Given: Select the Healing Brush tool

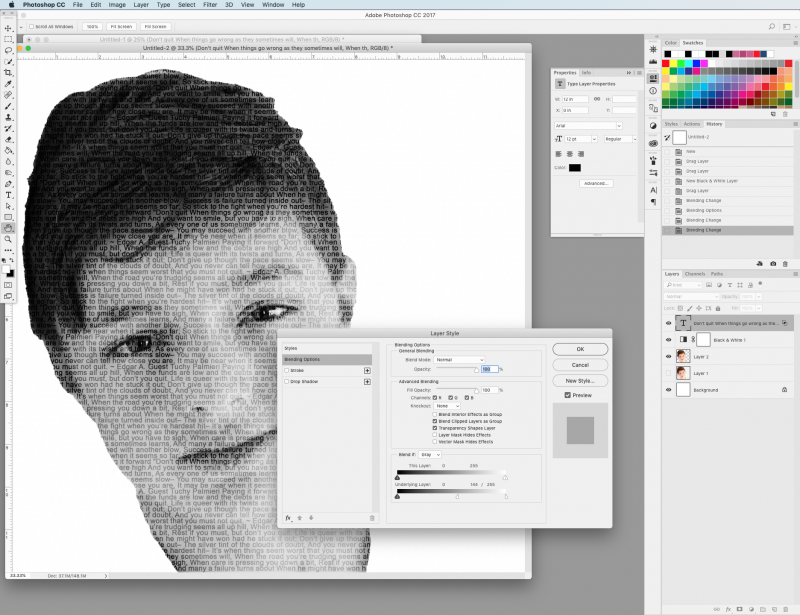Looking at the screenshot, I should tap(8, 95).
